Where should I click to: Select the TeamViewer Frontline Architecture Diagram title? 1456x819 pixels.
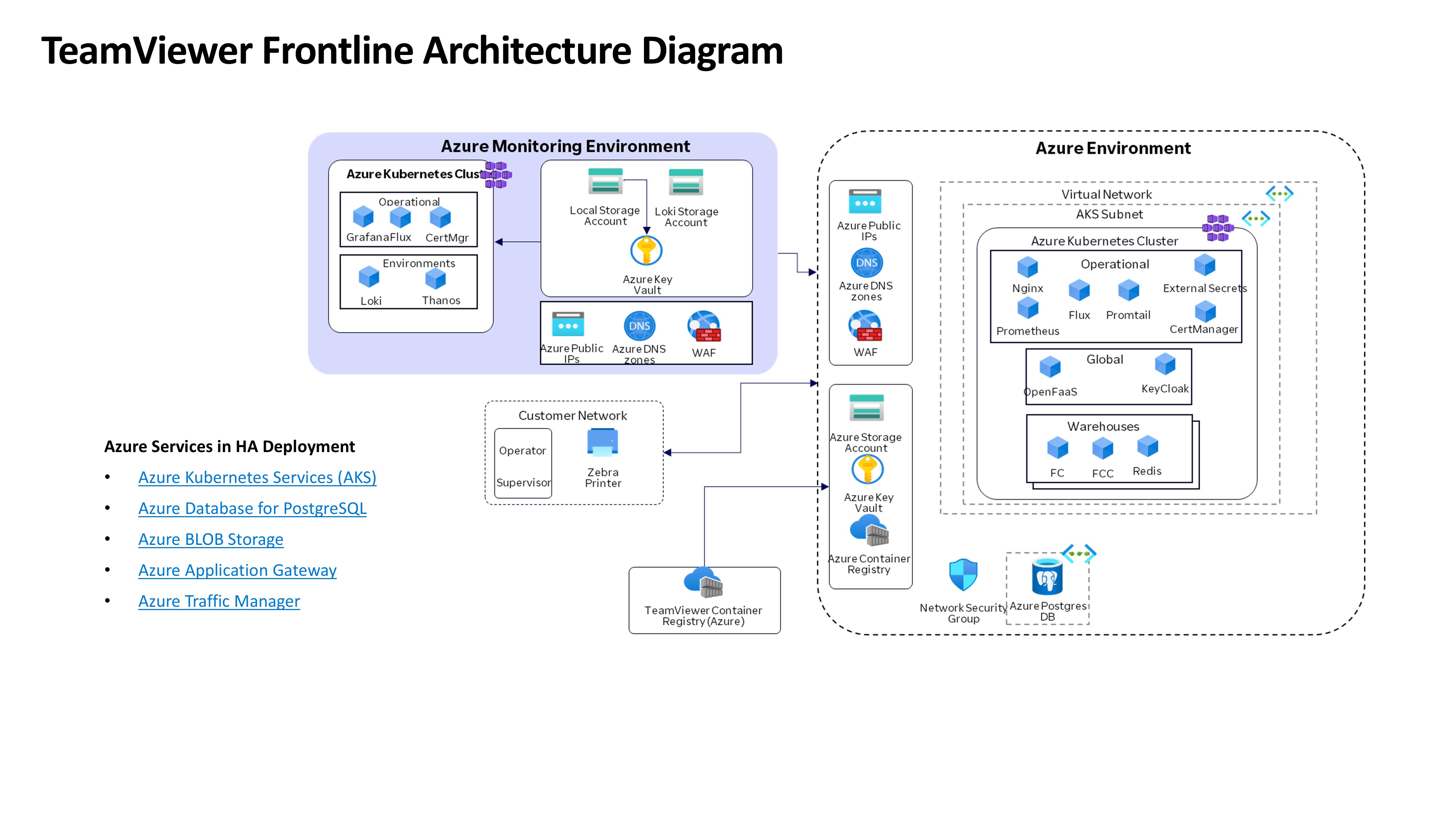[x=412, y=51]
